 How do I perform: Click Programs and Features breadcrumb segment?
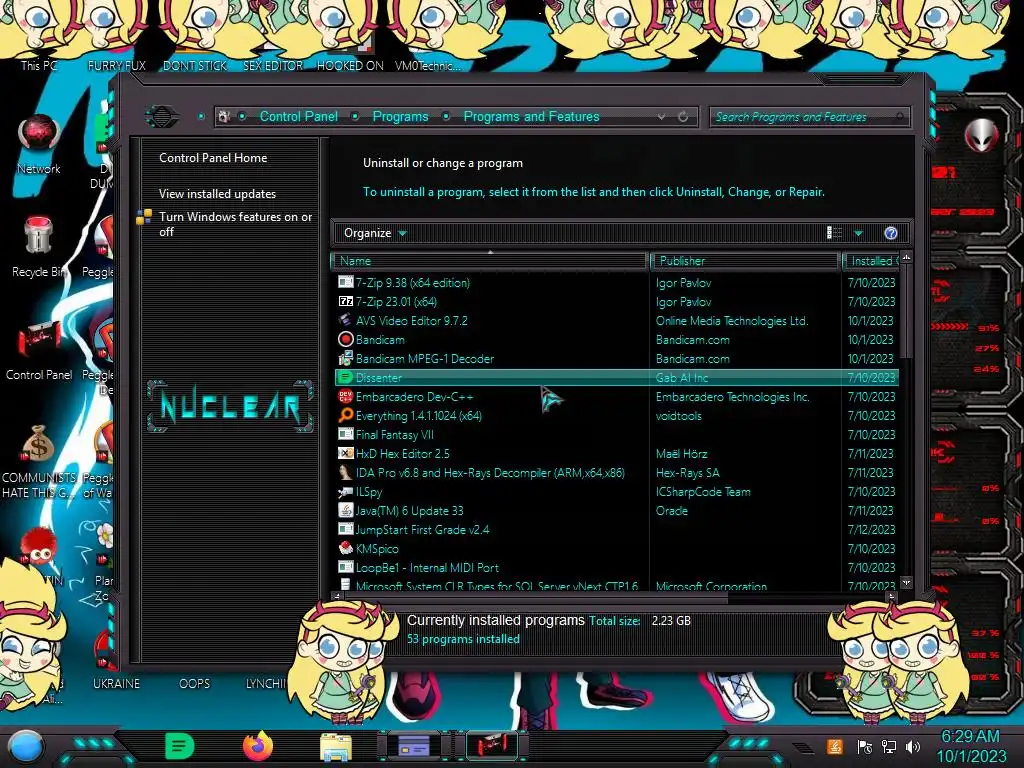click(532, 116)
